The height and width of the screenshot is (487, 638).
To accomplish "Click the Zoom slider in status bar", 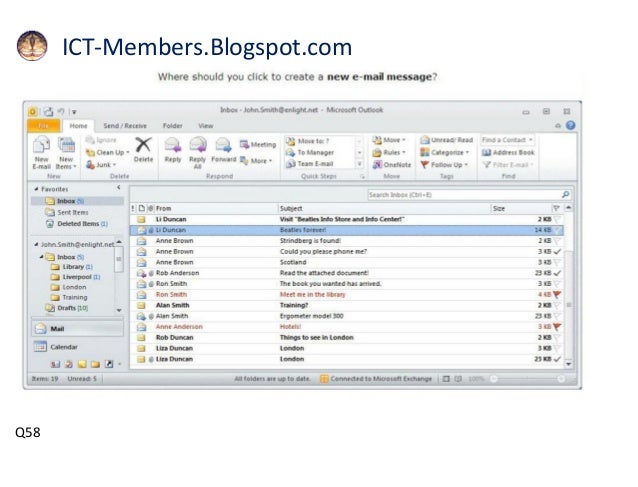I will point(527,379).
